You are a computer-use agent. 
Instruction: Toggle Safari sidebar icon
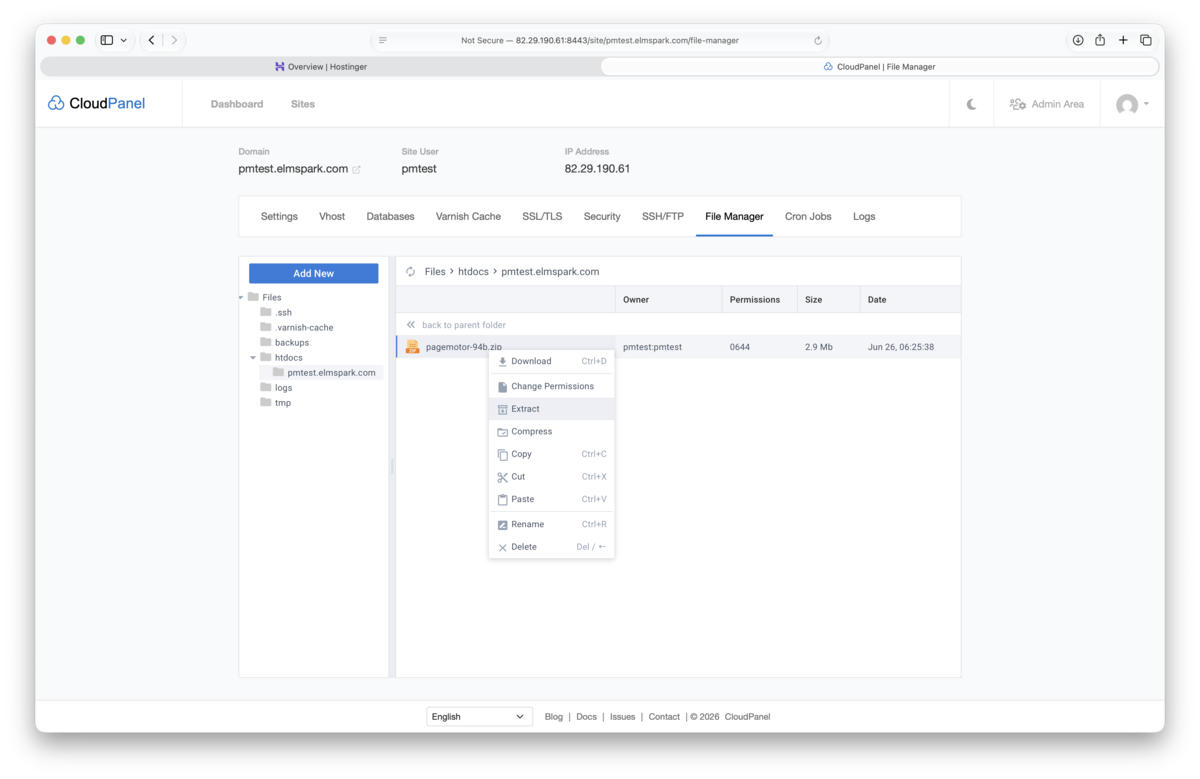click(x=107, y=40)
